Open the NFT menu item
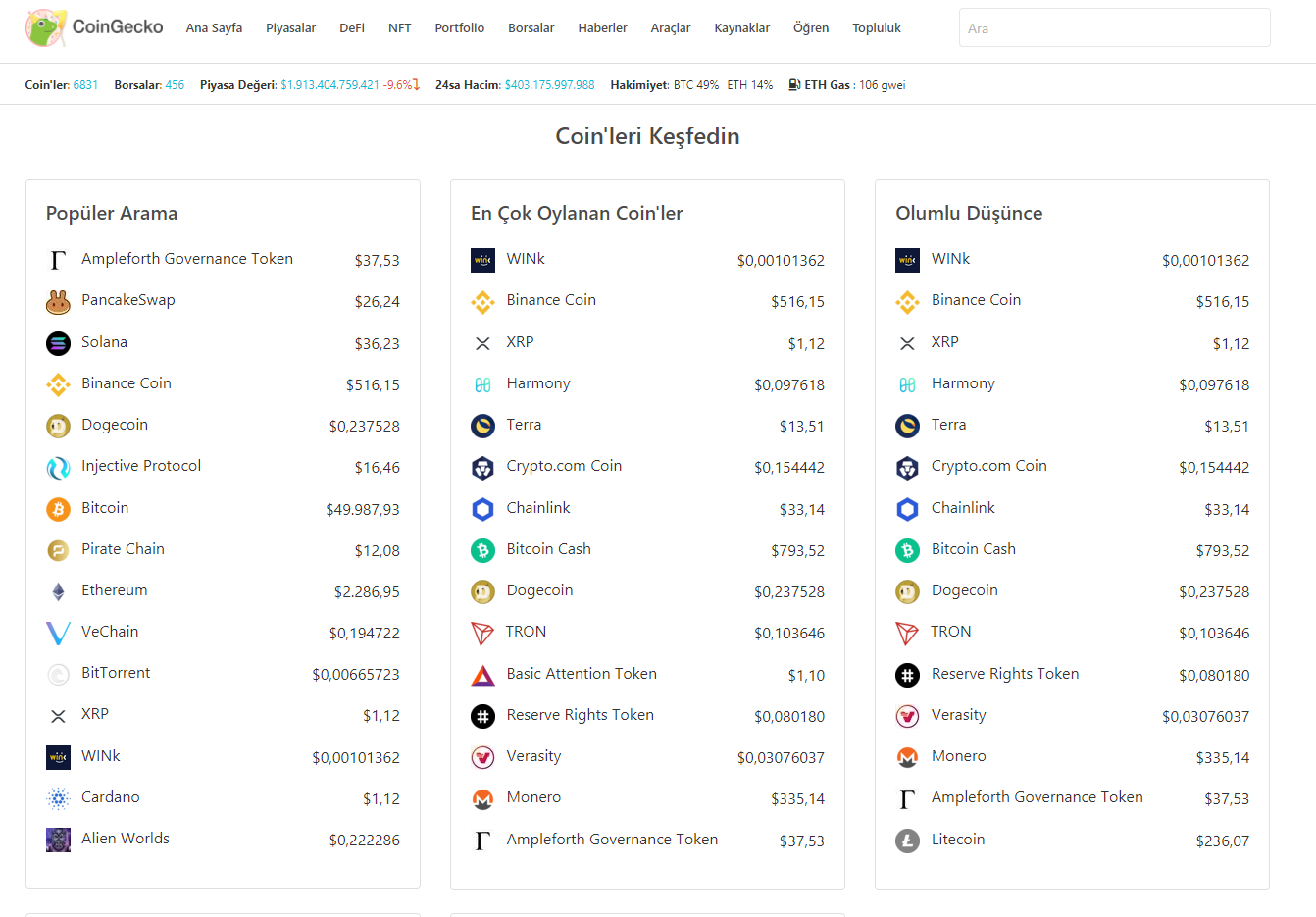The image size is (1316, 917). (399, 28)
